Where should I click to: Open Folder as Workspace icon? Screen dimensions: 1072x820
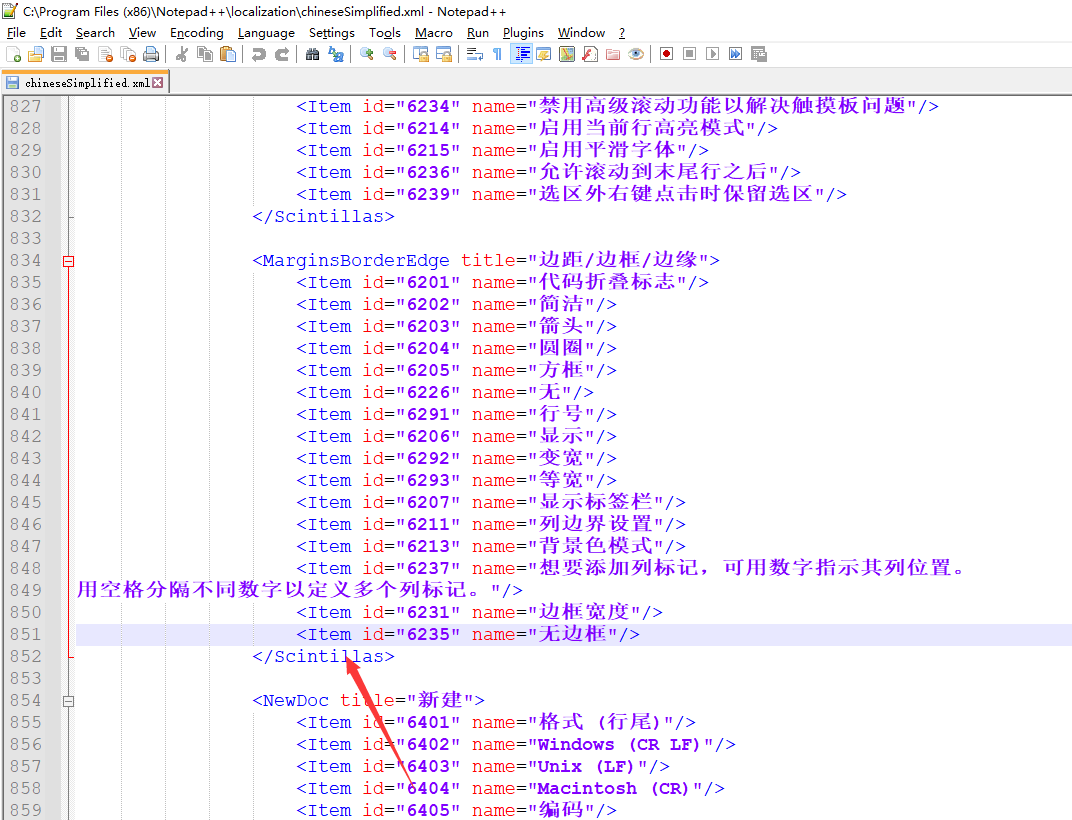(613, 55)
